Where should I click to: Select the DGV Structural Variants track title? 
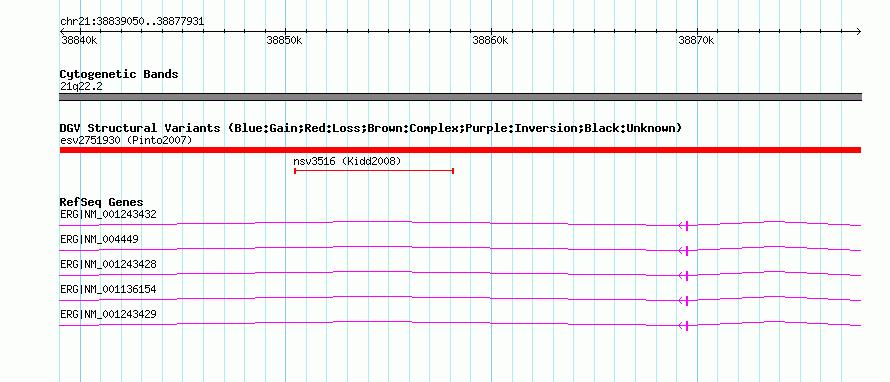point(371,128)
